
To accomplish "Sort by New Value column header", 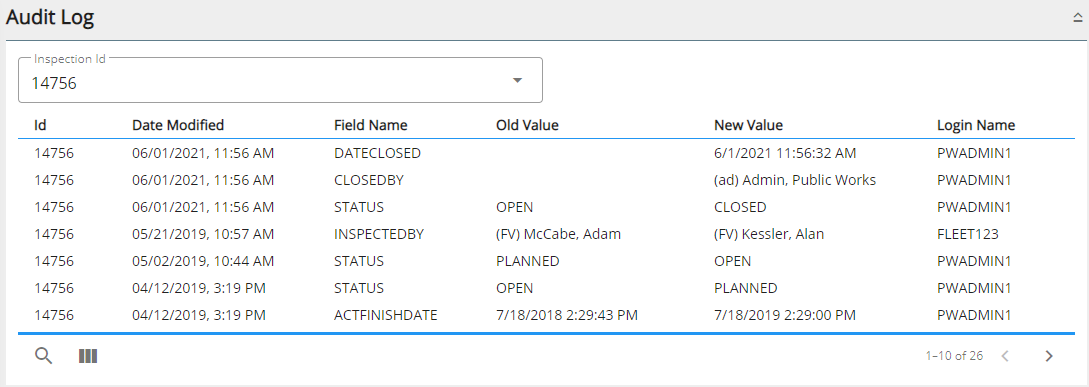I will click(748, 125).
